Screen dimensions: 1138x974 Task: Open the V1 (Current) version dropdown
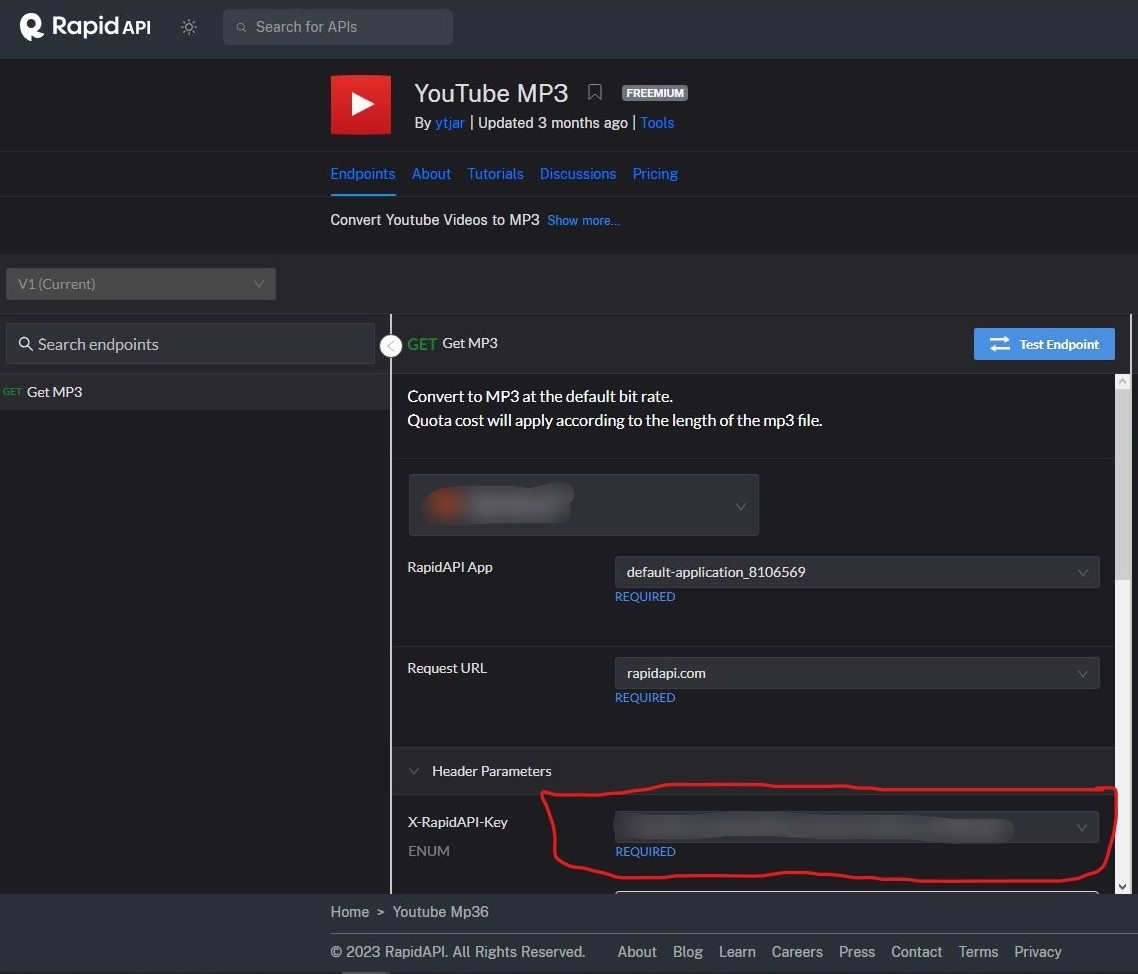click(141, 284)
